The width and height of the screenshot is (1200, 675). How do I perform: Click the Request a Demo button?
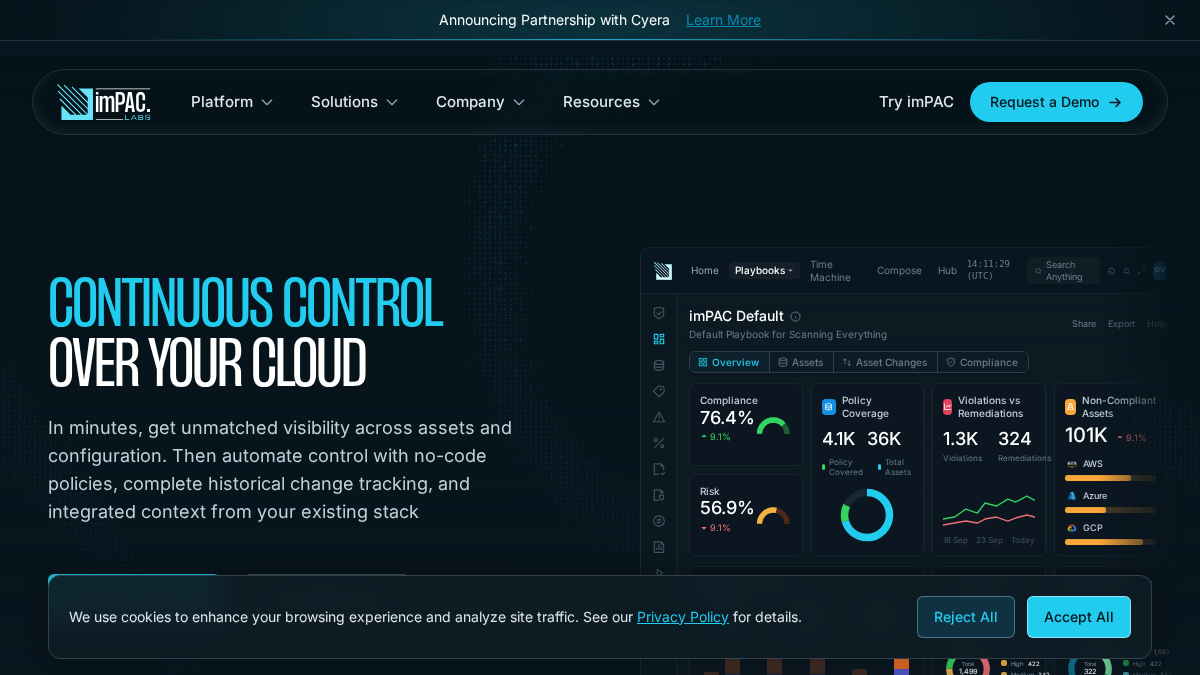pyautogui.click(x=1056, y=102)
